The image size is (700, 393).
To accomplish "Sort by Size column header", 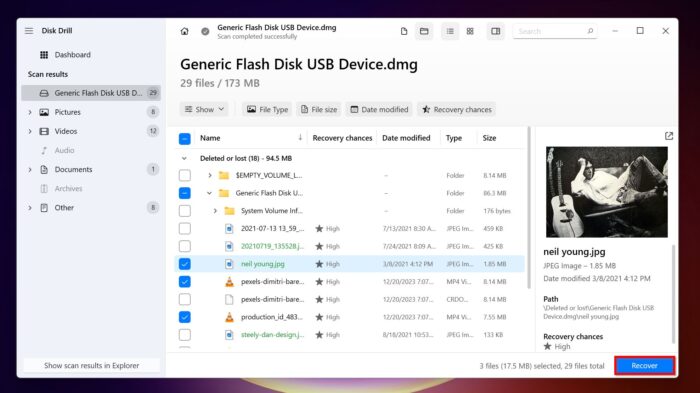I will pyautogui.click(x=489, y=138).
